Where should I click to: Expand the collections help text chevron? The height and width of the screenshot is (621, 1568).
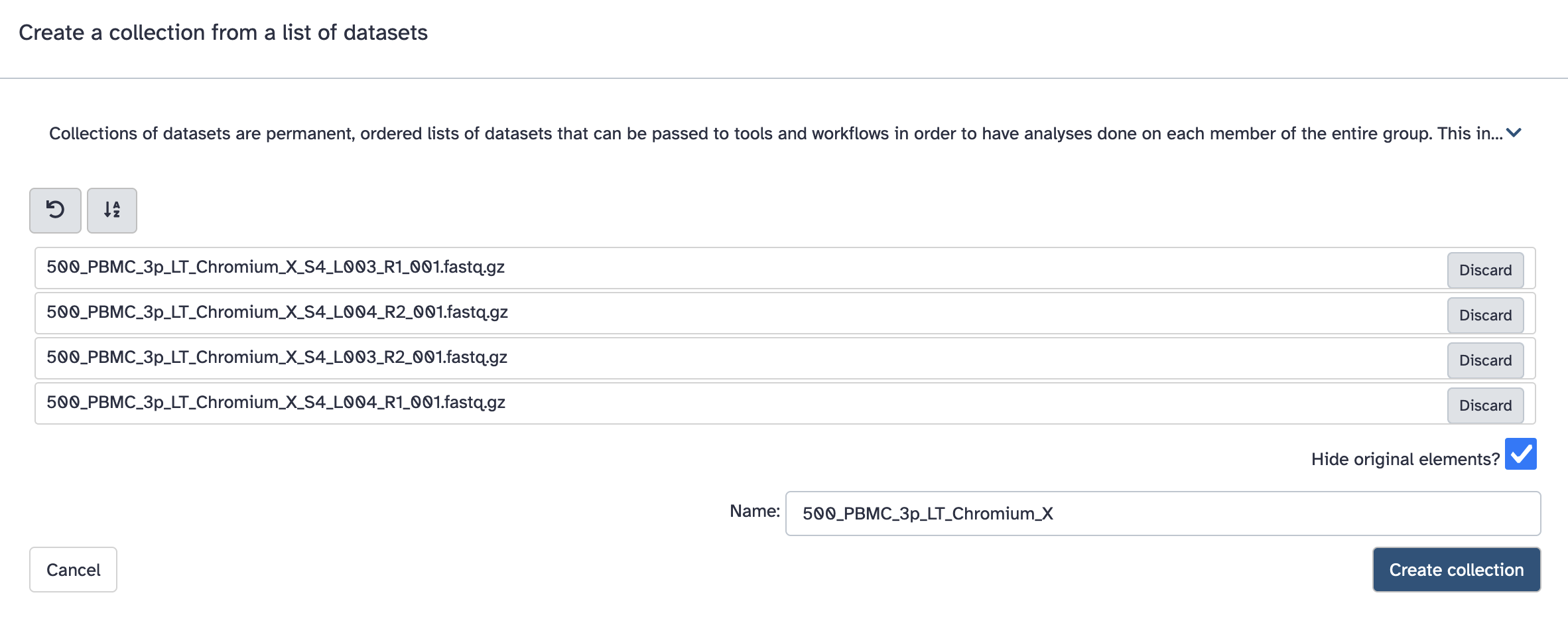coord(1514,133)
